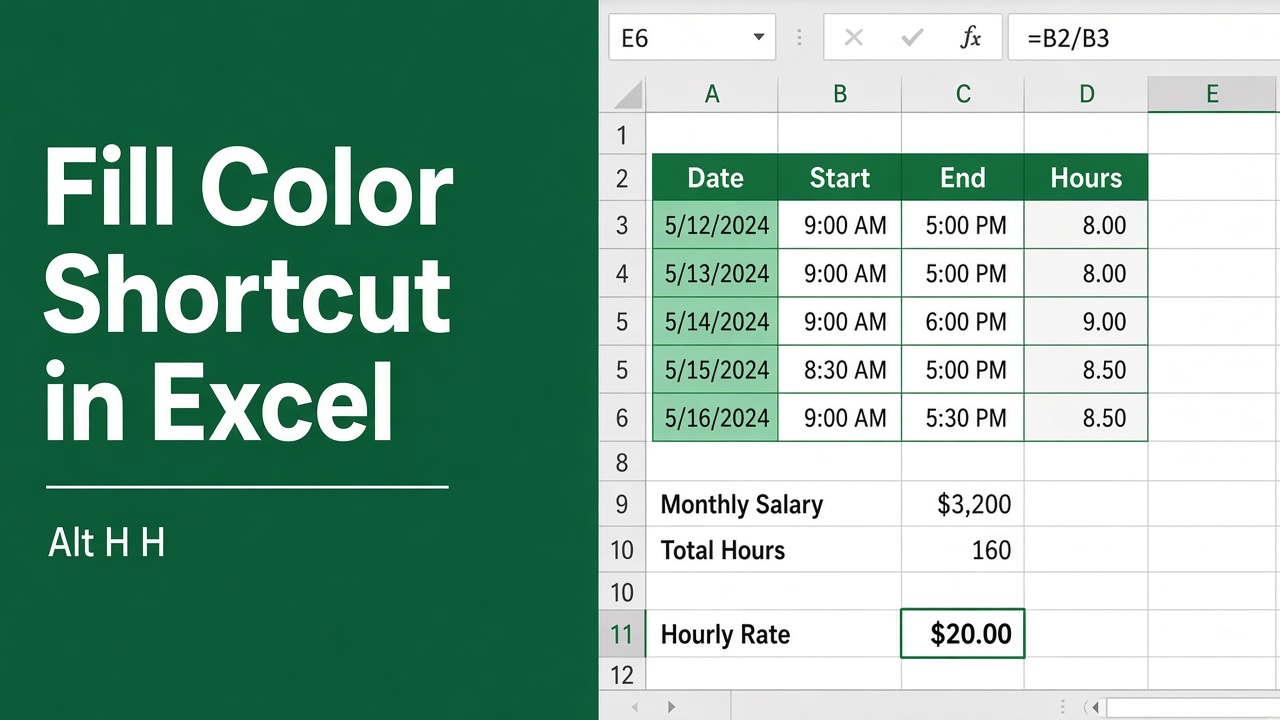Click the 5/14/2024 date cell
This screenshot has width=1280, height=720.
pyautogui.click(x=715, y=321)
